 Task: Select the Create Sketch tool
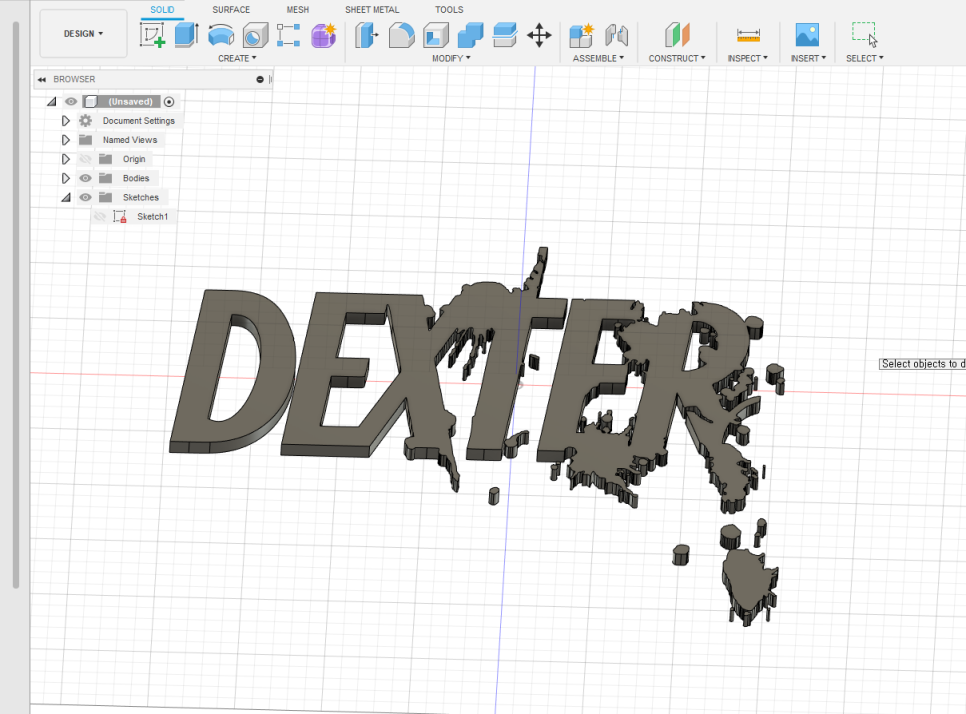click(152, 35)
